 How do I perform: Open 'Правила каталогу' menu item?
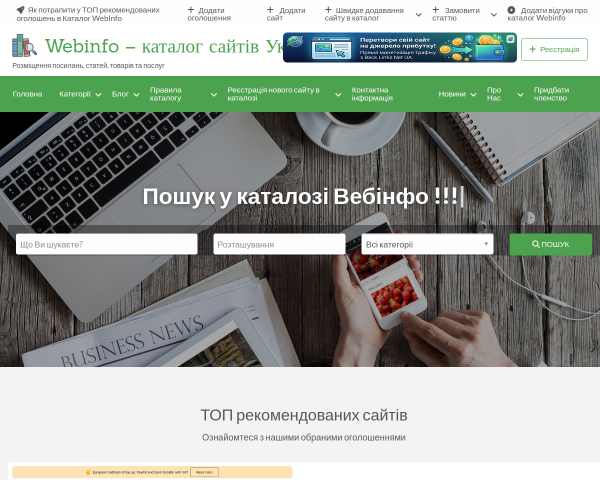click(x=166, y=94)
